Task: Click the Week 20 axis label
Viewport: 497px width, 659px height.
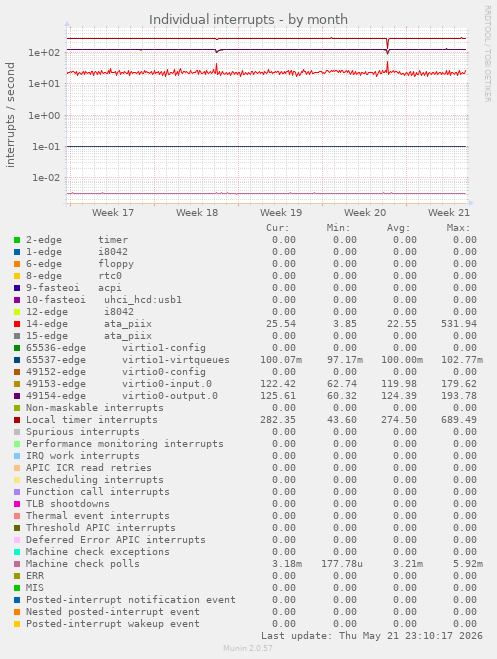Action: 365,213
